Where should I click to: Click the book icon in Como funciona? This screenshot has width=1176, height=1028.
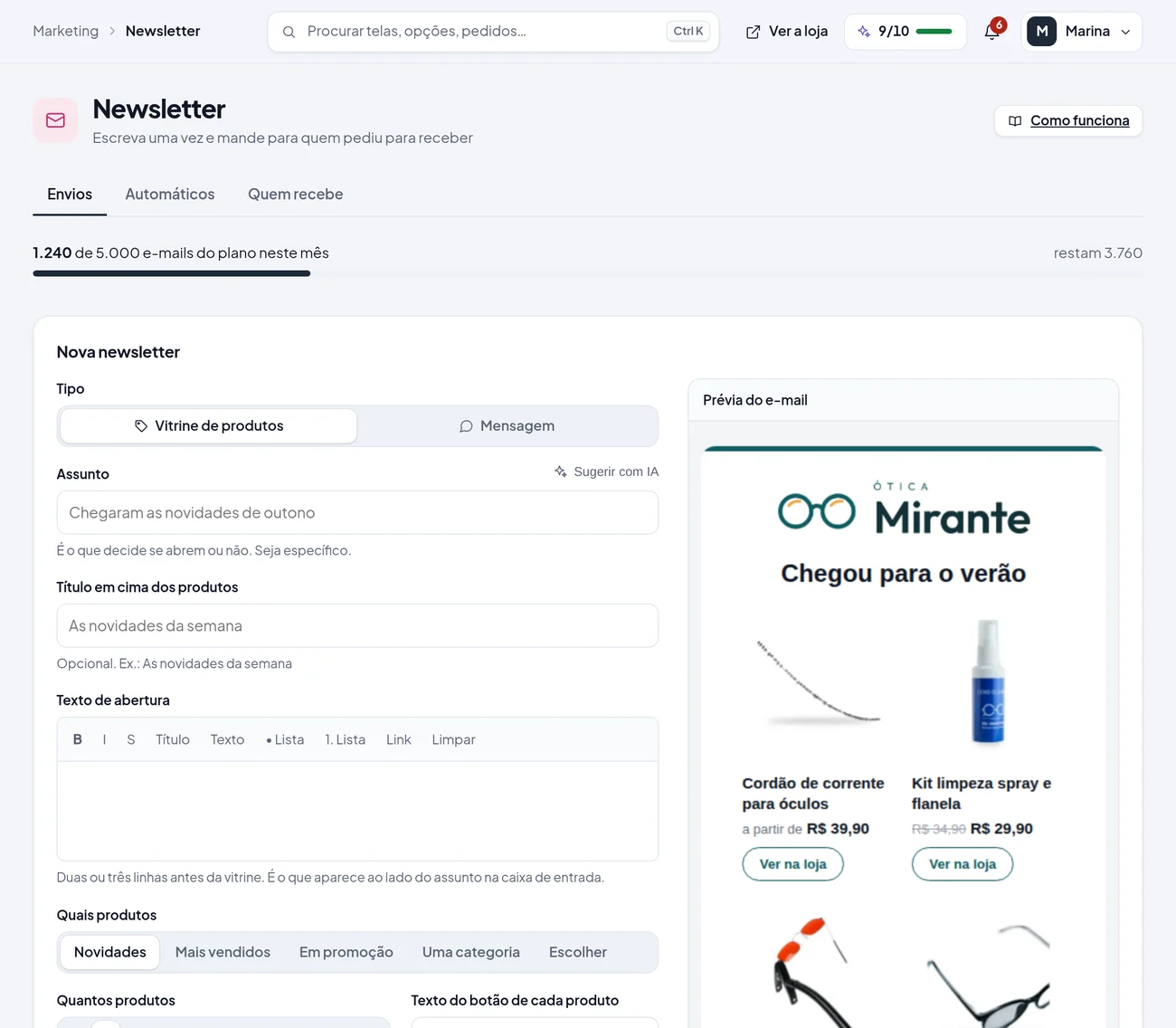click(x=1015, y=121)
